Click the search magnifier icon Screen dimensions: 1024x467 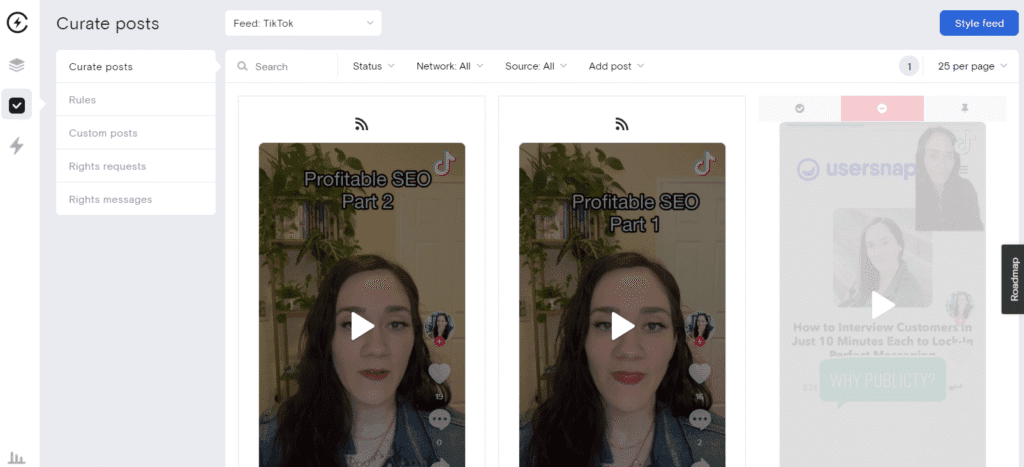(242, 66)
